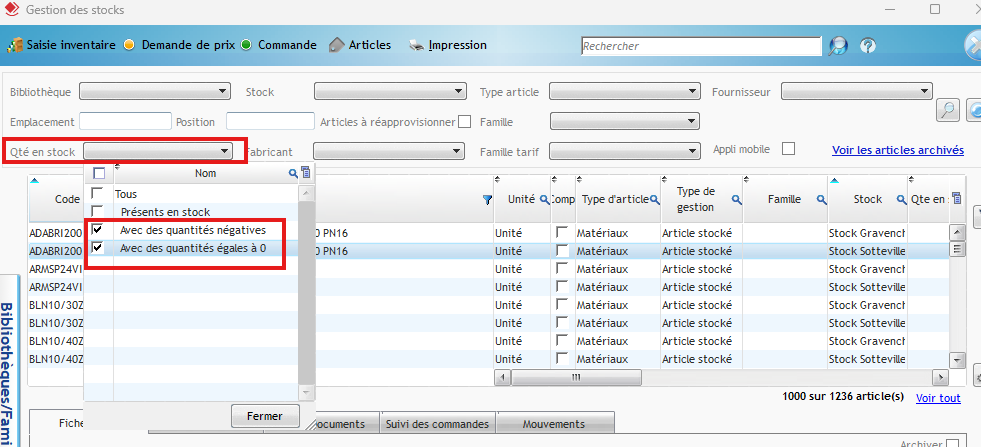Open Articles from toolbar
The height and width of the screenshot is (447, 981).
[370, 45]
